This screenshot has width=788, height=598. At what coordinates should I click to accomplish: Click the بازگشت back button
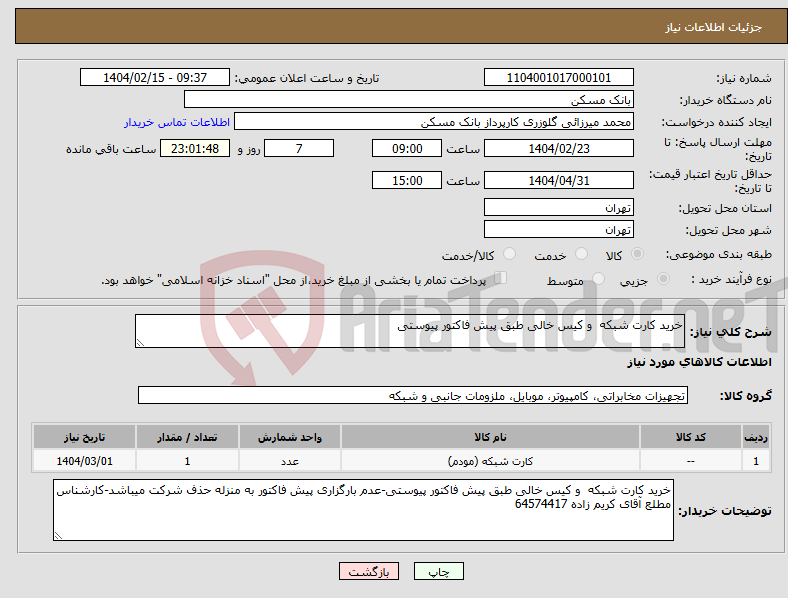pos(369,571)
